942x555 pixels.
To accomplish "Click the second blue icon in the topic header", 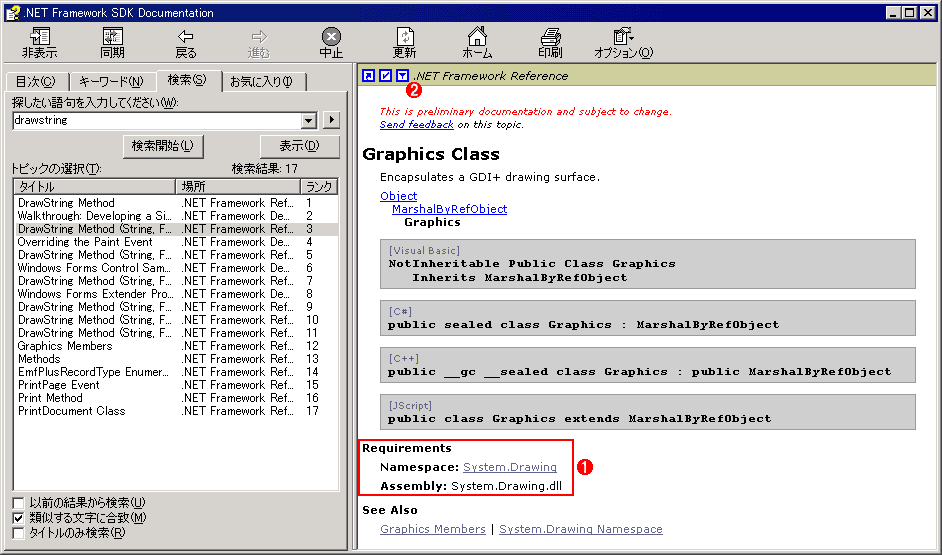I will pyautogui.click(x=386, y=76).
